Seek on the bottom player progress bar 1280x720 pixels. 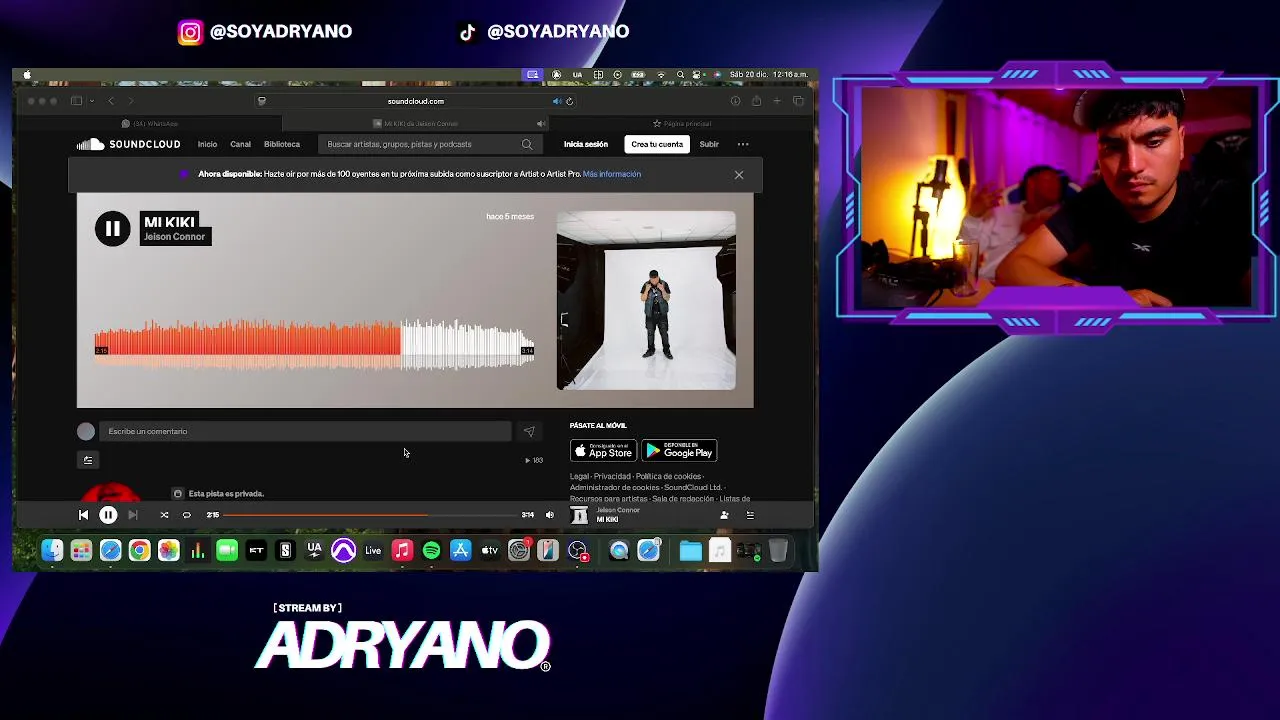pyautogui.click(x=369, y=515)
